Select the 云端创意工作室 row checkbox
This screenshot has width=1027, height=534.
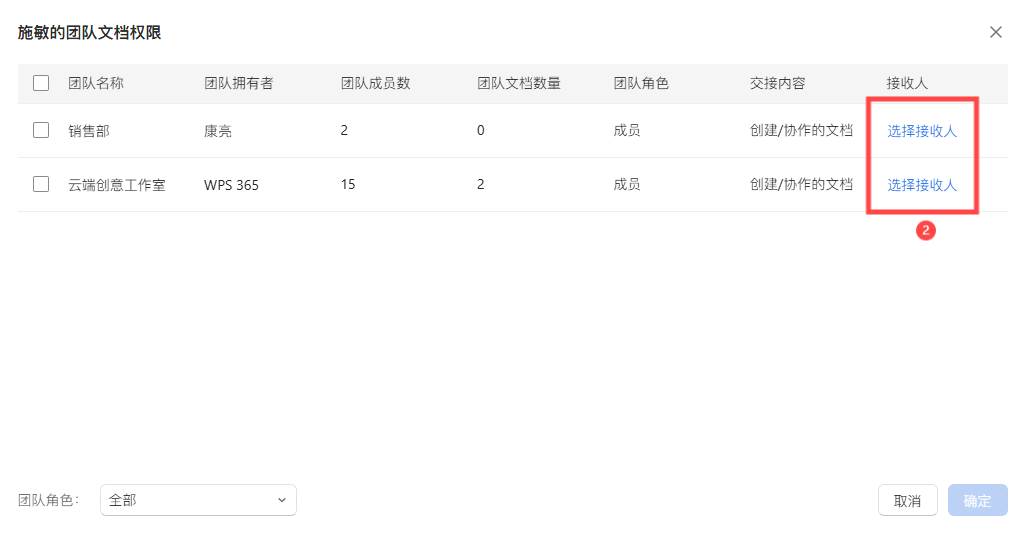[x=41, y=184]
